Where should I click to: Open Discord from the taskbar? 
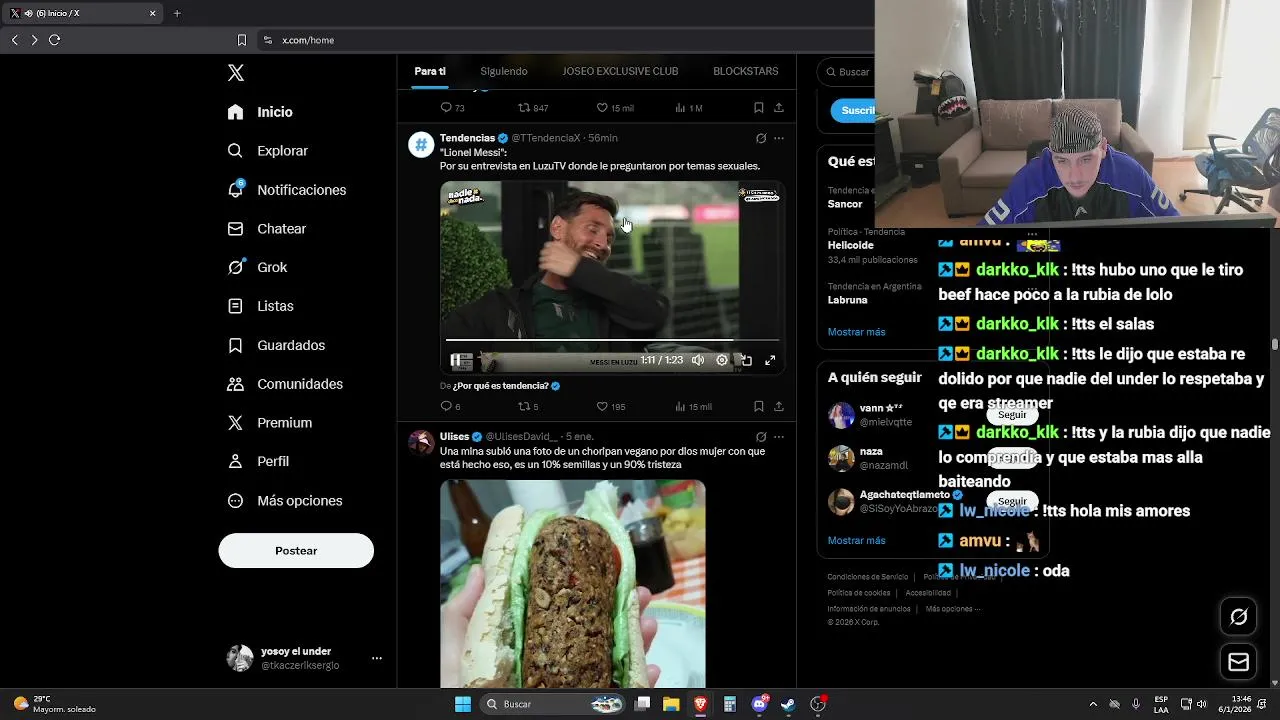coord(759,704)
